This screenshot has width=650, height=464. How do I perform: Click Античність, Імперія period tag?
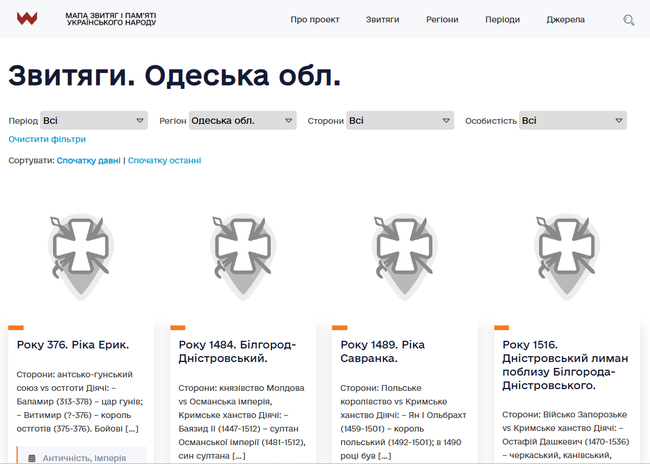point(84,458)
